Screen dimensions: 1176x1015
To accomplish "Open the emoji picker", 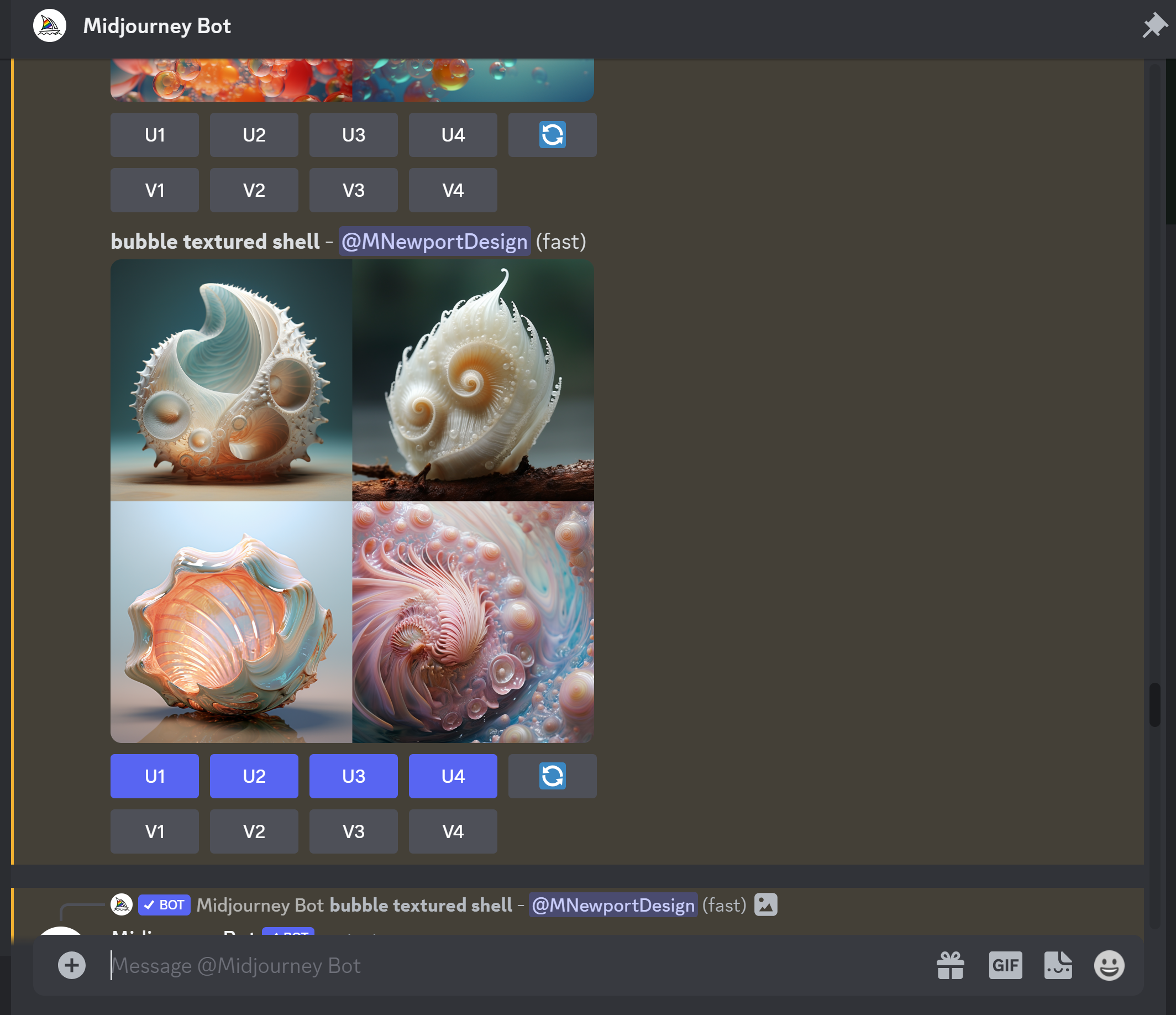I will [1109, 965].
